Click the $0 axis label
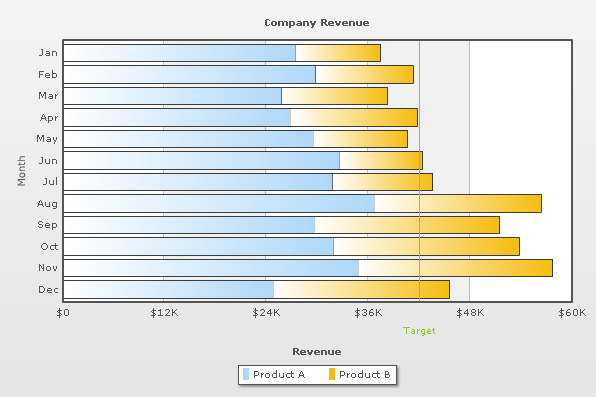Viewport: 596px width, 397px height. pyautogui.click(x=63, y=313)
